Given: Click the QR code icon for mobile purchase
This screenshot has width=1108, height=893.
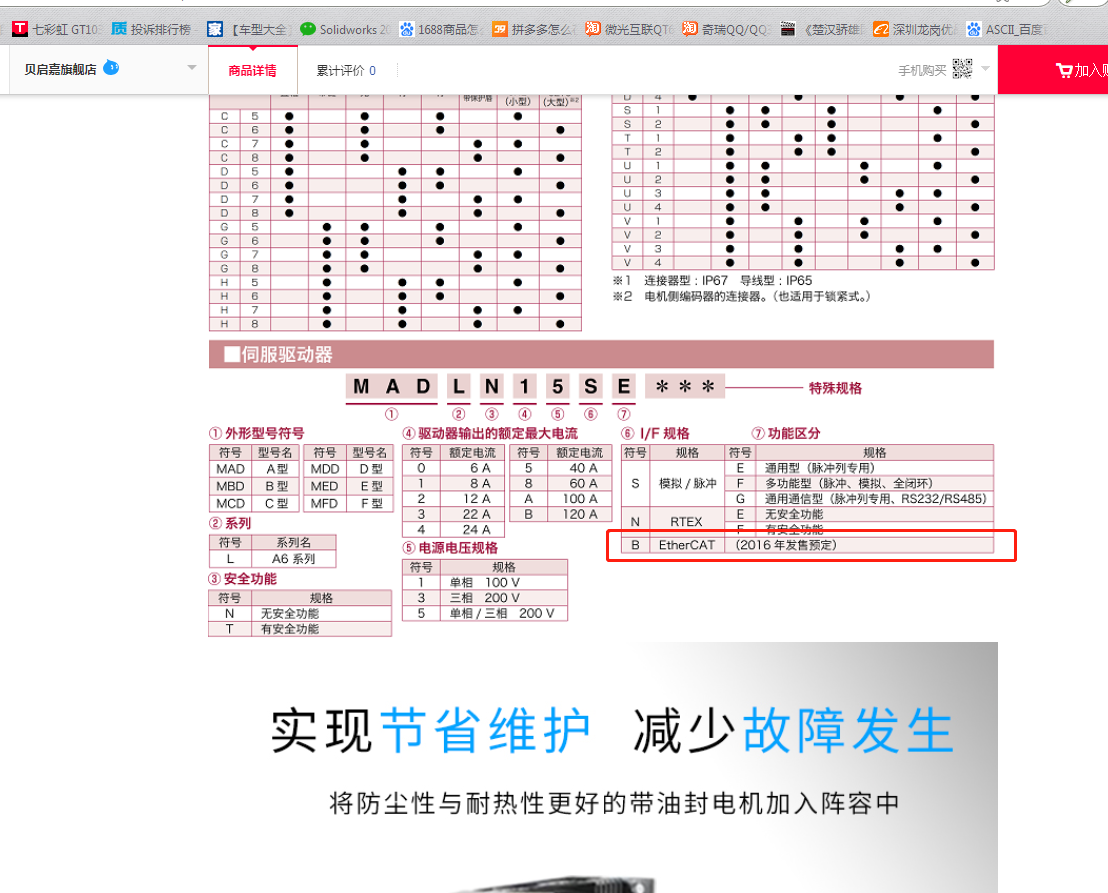Looking at the screenshot, I should (x=962, y=69).
